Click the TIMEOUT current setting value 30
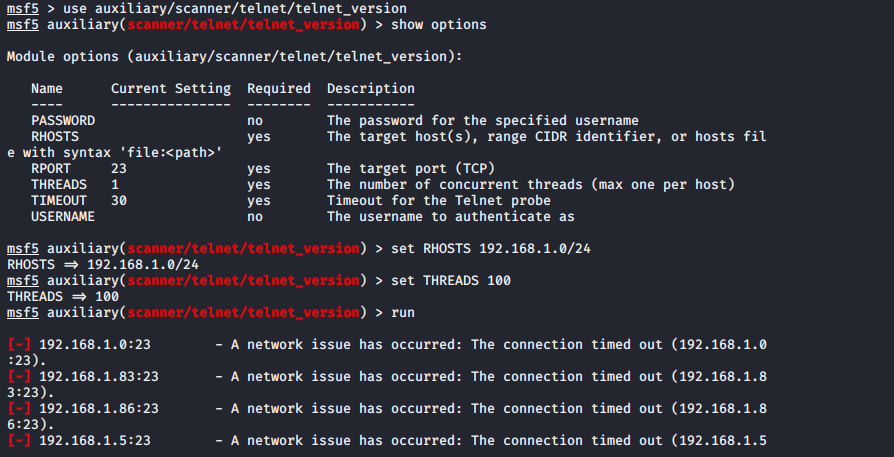 click(119, 201)
